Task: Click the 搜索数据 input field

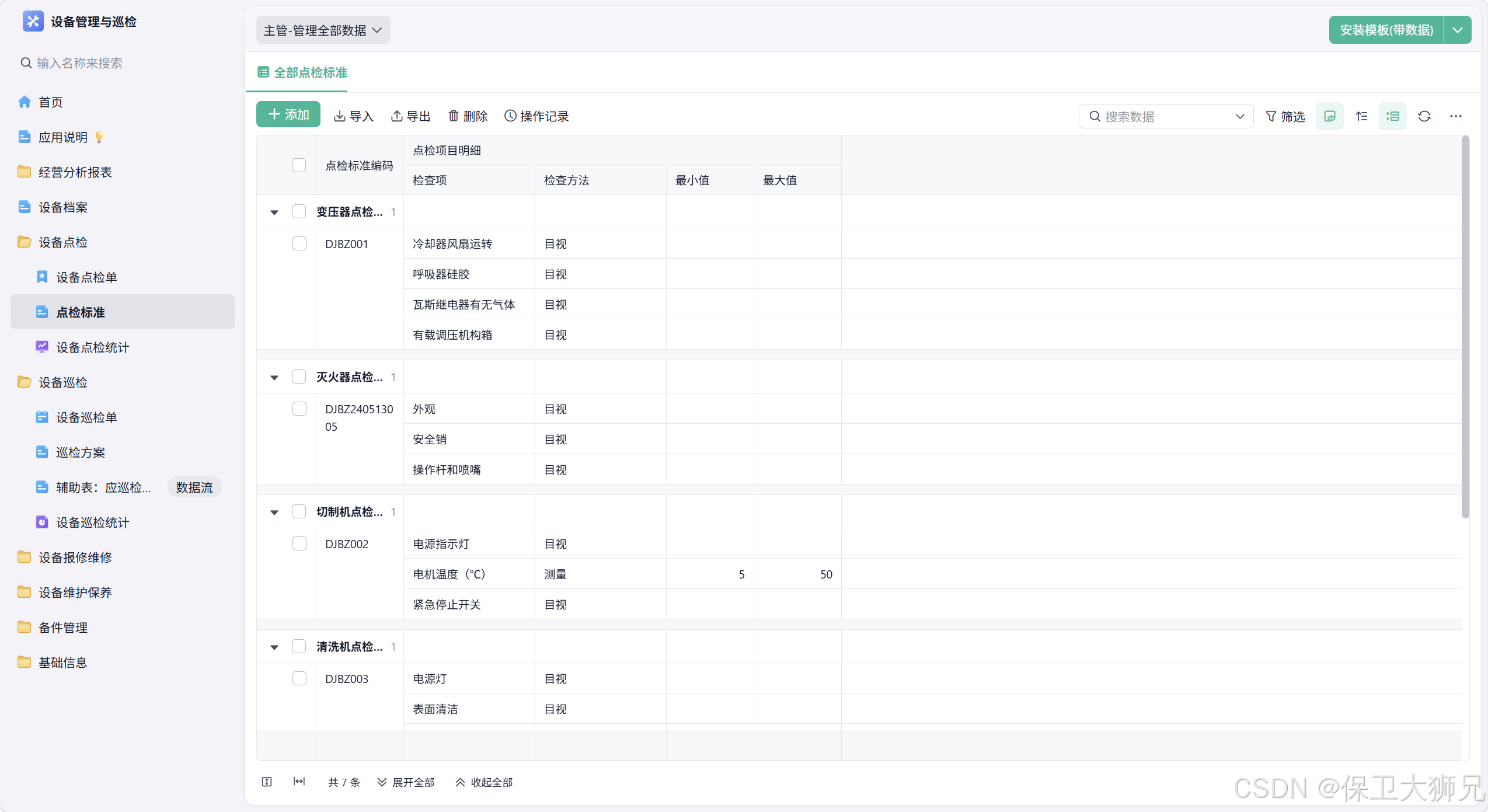Action: pyautogui.click(x=1166, y=116)
